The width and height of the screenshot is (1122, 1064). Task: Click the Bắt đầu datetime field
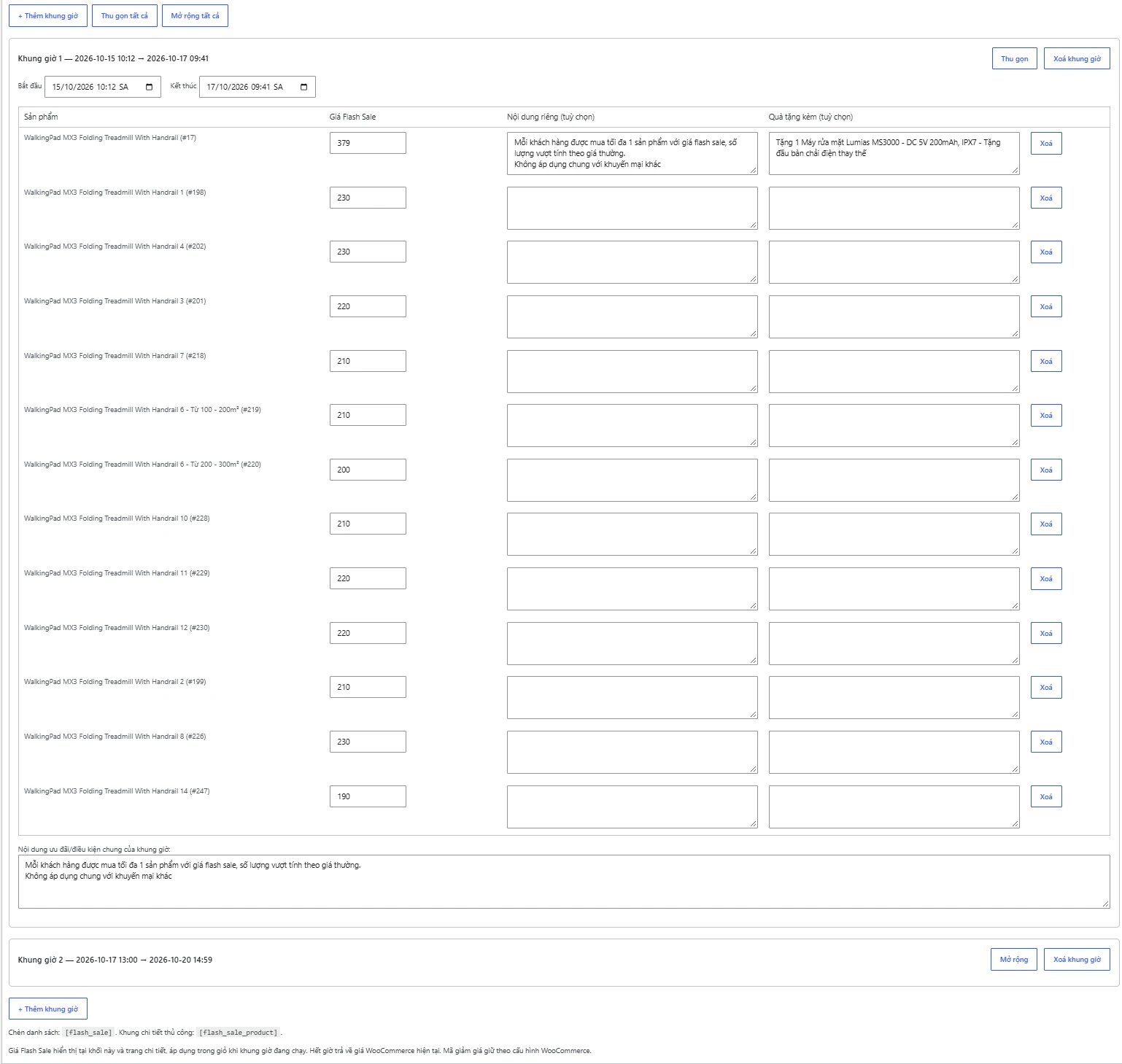click(x=103, y=87)
